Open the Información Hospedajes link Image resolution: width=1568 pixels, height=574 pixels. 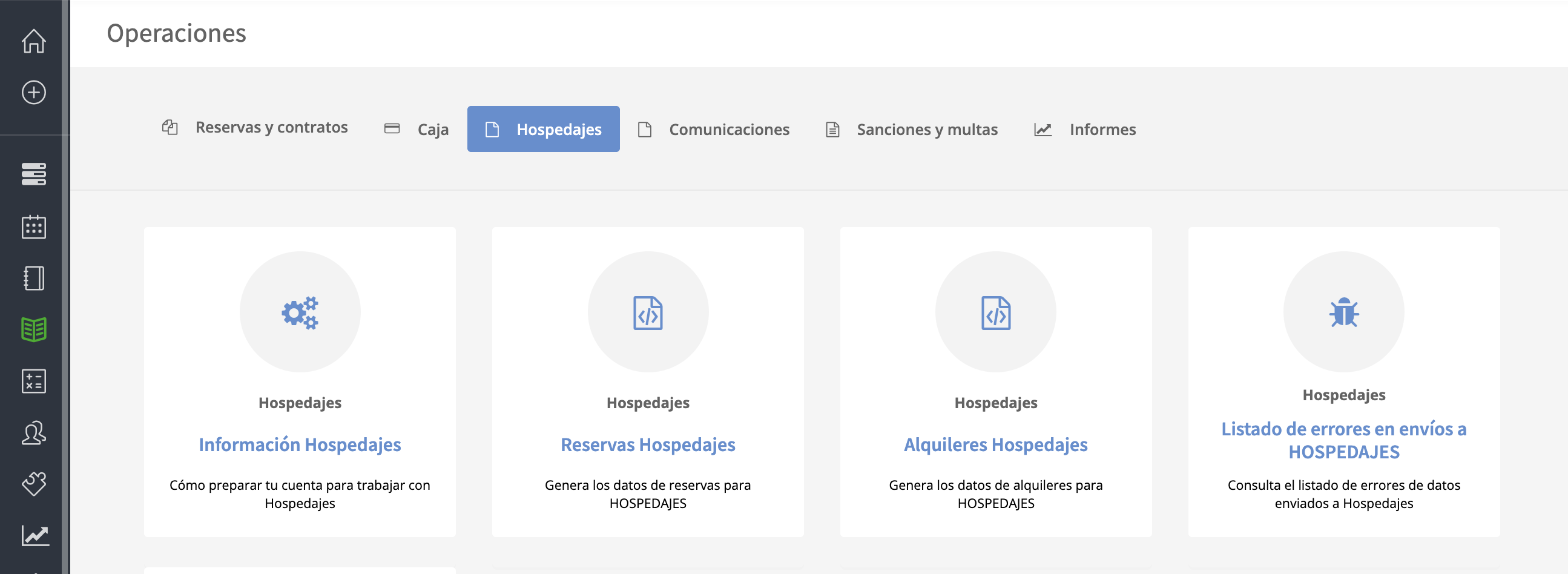coord(300,445)
